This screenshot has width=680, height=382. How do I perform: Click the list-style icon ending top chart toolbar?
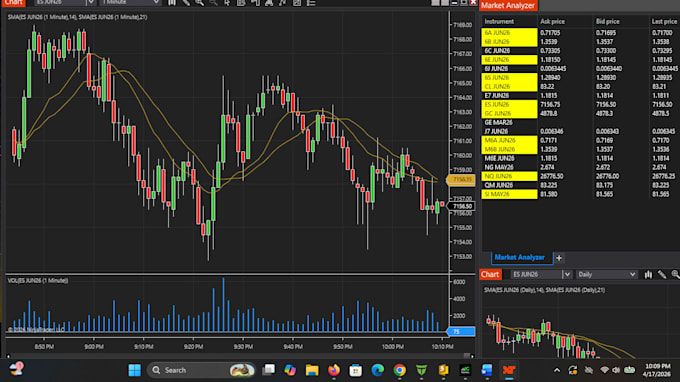pos(311,3)
